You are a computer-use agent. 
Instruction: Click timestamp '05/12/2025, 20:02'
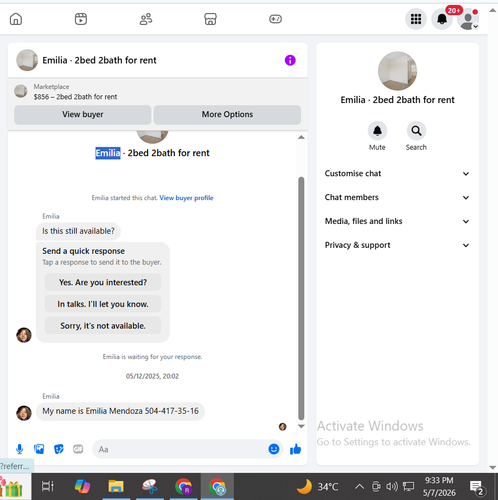(x=152, y=376)
